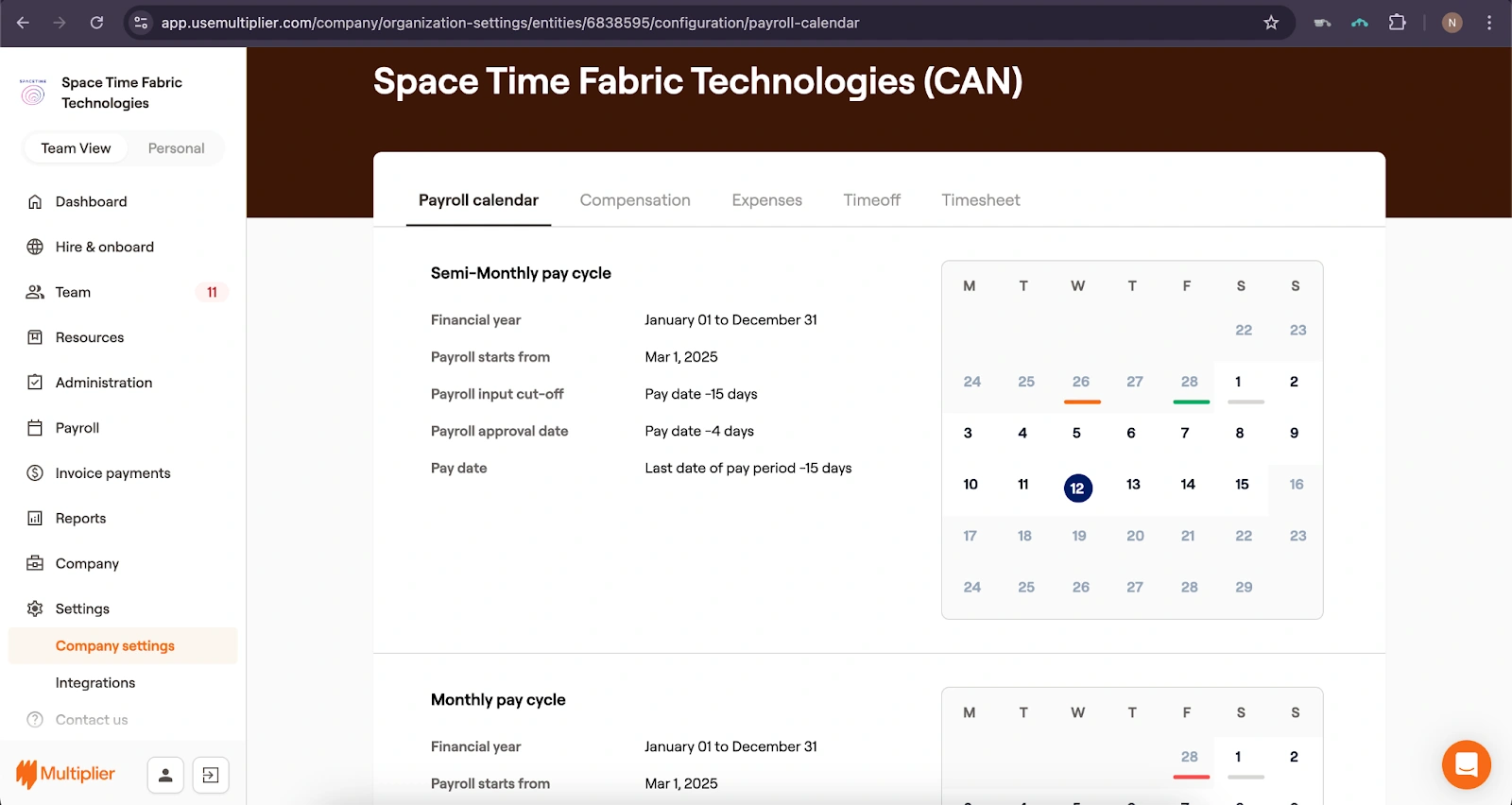Open the Timeoff tab
The height and width of the screenshot is (805, 1512).
pyautogui.click(x=871, y=200)
